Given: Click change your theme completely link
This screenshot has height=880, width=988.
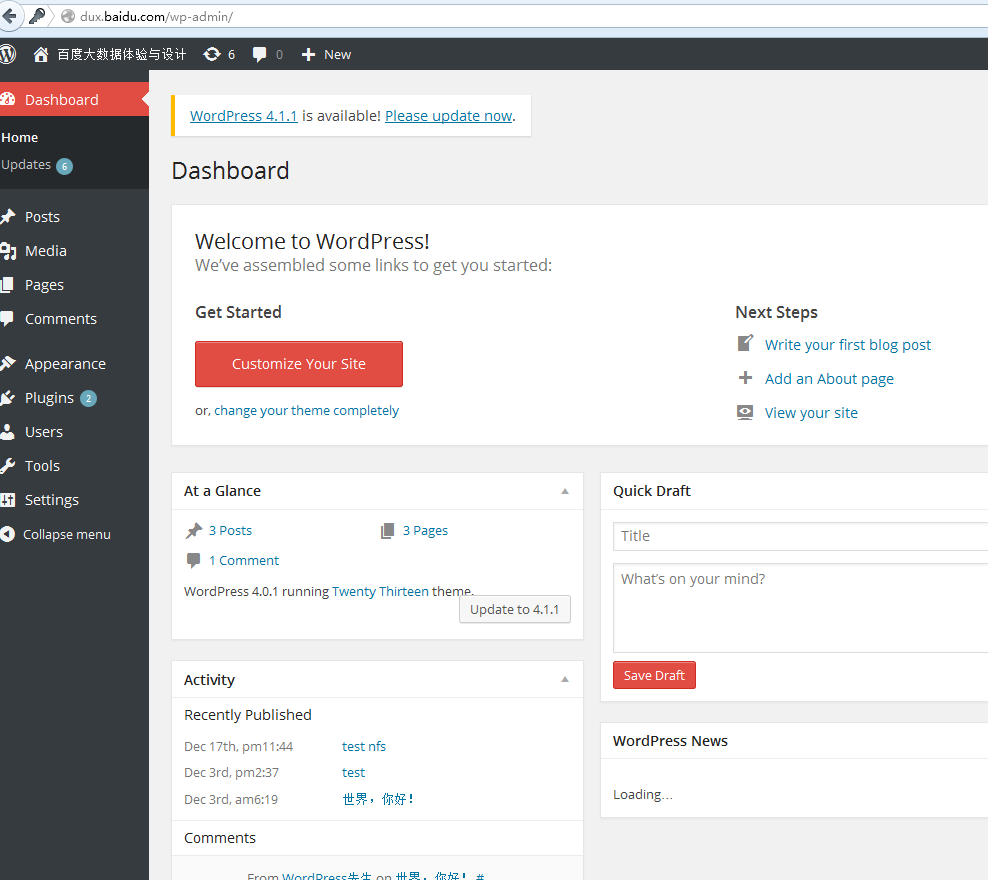Looking at the screenshot, I should click(306, 411).
